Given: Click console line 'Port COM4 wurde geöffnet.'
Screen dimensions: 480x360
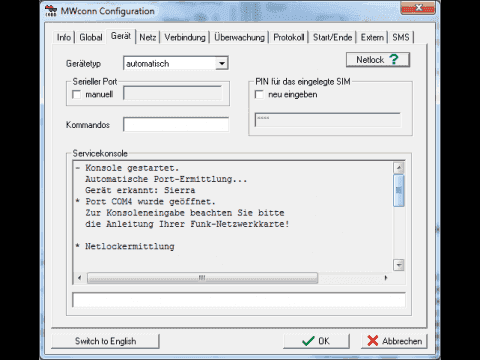Looking at the screenshot, I should tap(150, 201).
